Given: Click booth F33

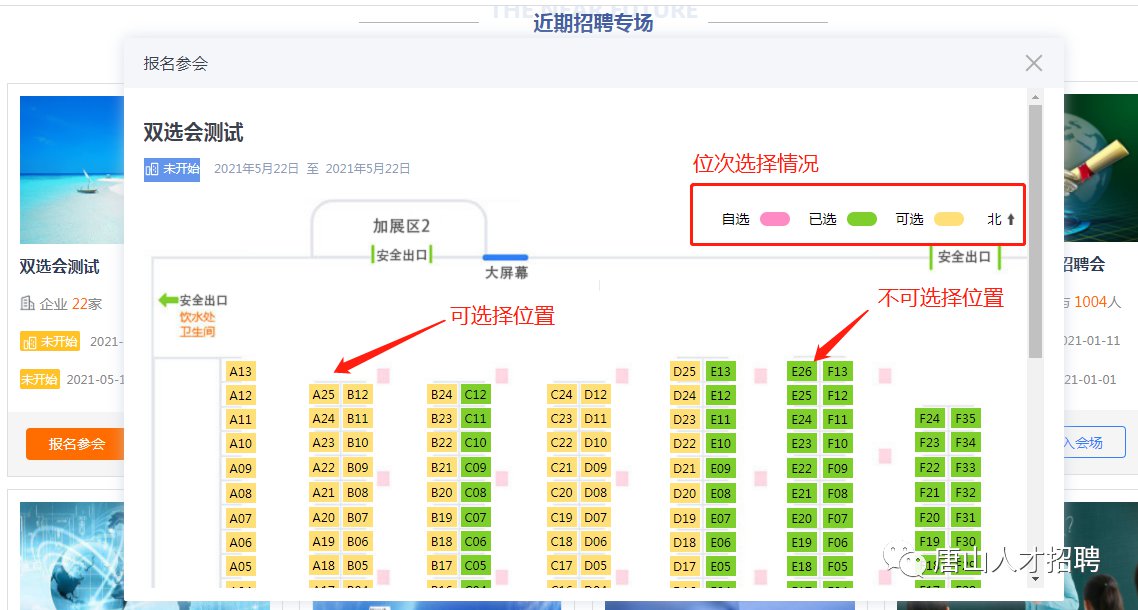Looking at the screenshot, I should coord(965,468).
